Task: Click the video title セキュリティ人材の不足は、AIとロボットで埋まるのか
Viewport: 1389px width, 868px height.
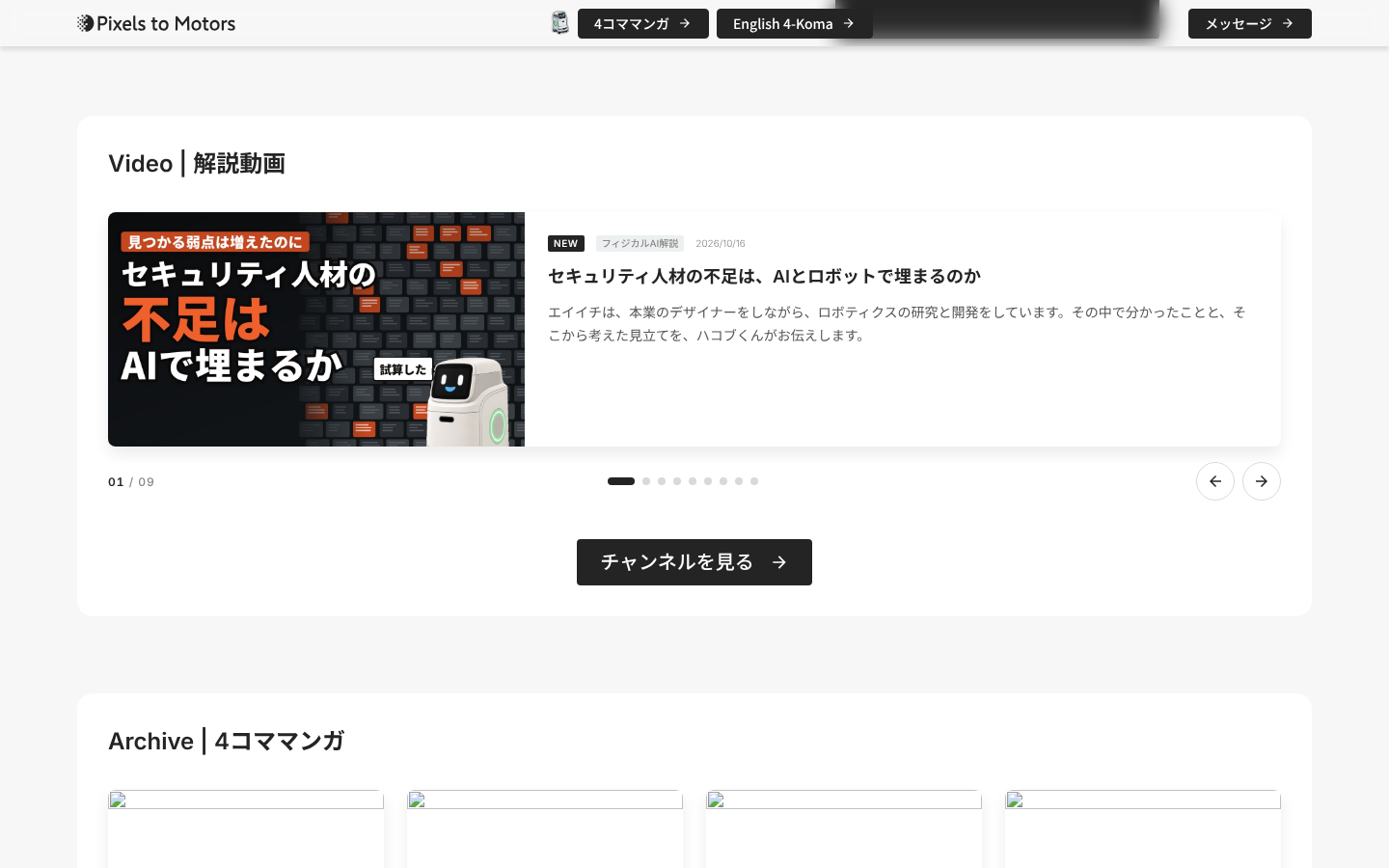Action: [x=764, y=276]
